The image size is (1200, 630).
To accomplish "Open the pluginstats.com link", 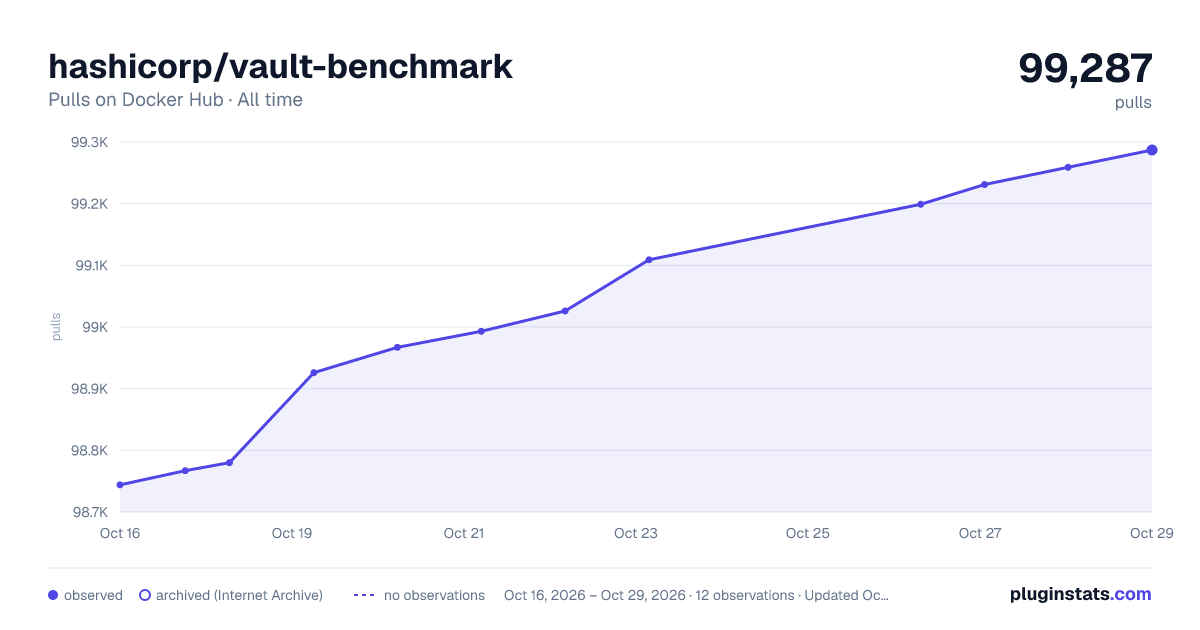I will (1080, 594).
